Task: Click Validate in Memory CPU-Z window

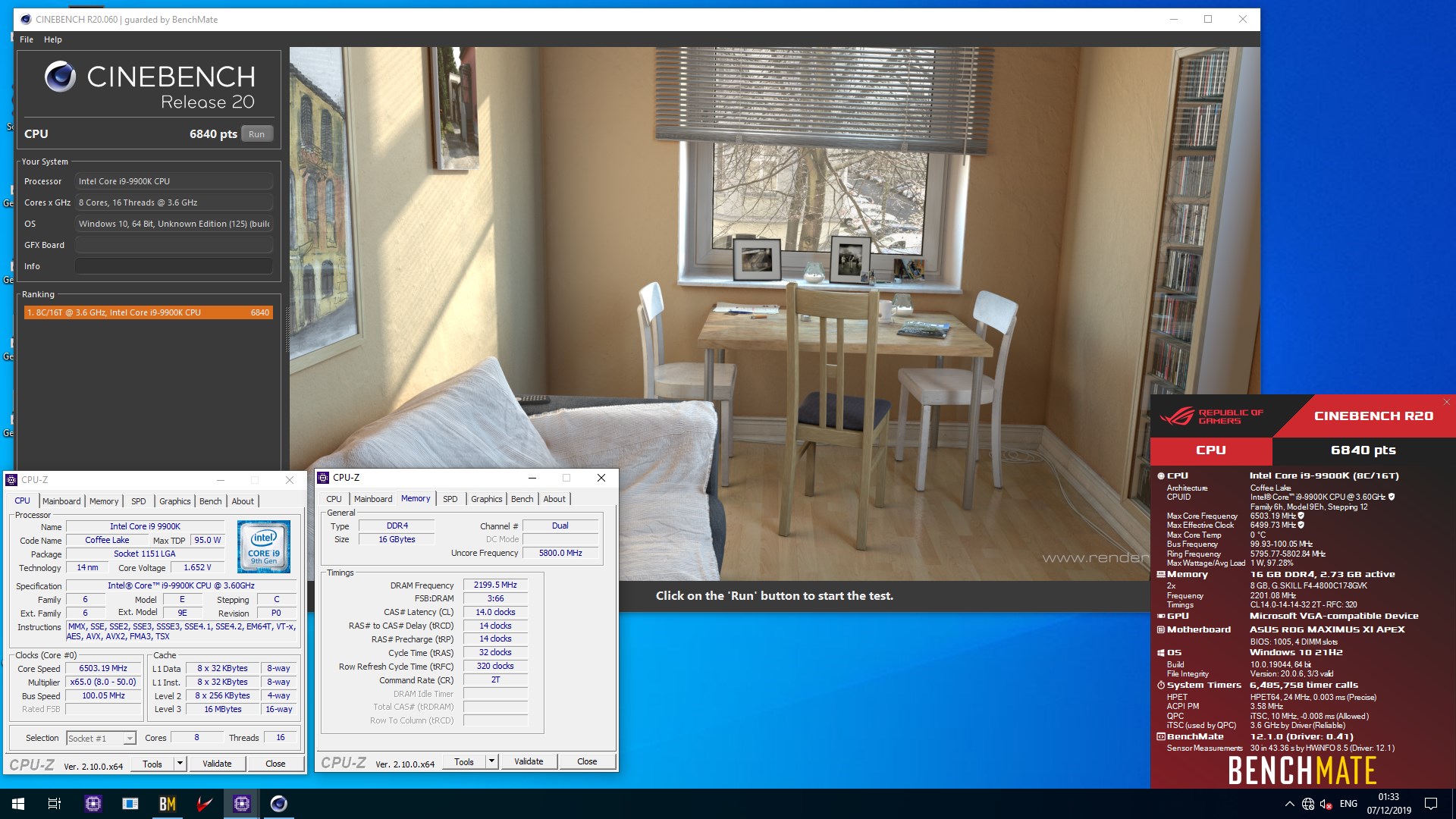Action: click(529, 761)
